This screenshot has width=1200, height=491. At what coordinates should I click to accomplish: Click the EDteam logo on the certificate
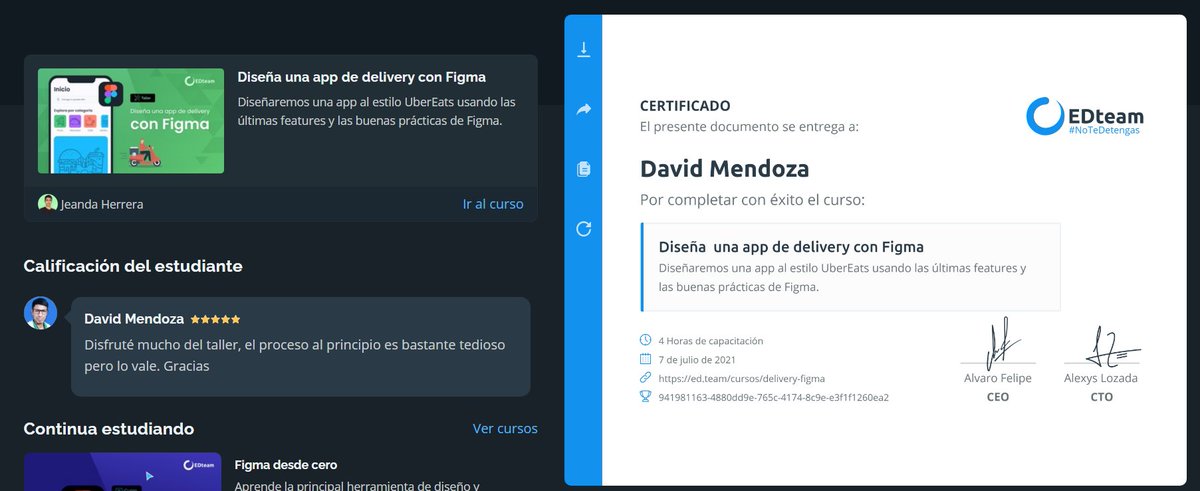click(x=1085, y=116)
